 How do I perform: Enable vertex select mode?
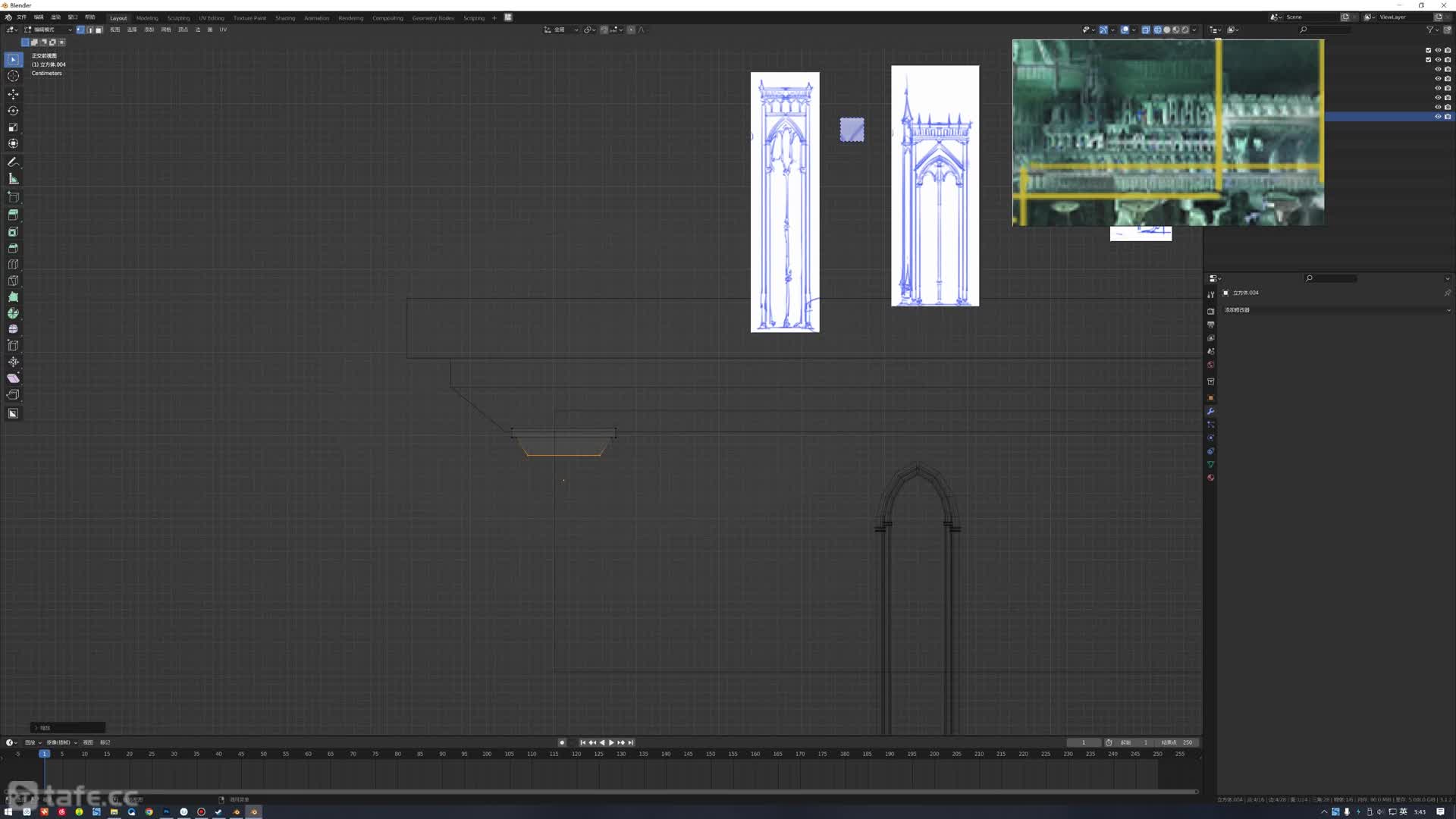[80, 30]
